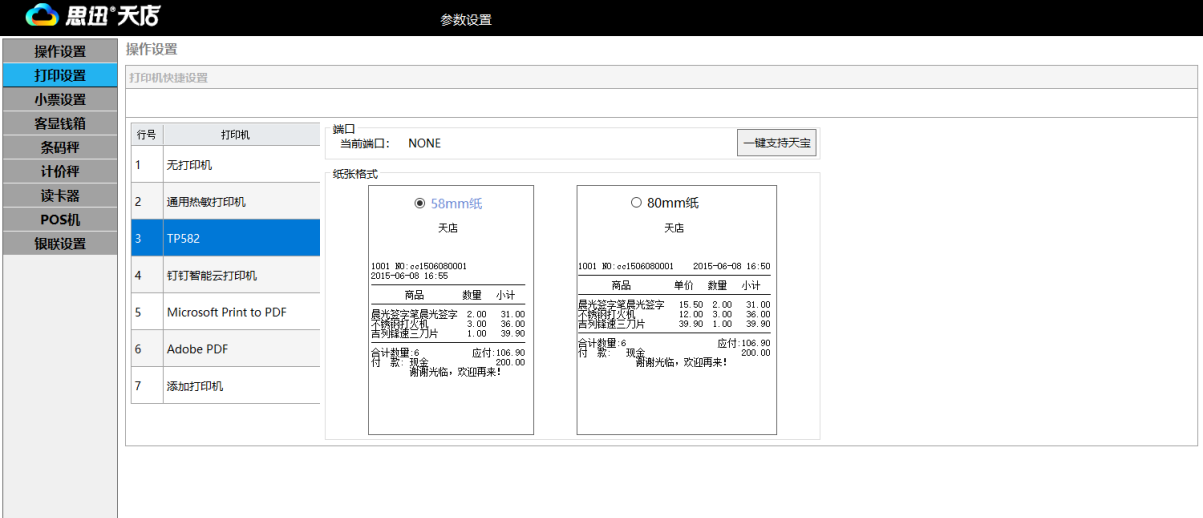This screenshot has height=518, width=1203.
Task: Select 无打印机 row in printer list
Action: 226,165
